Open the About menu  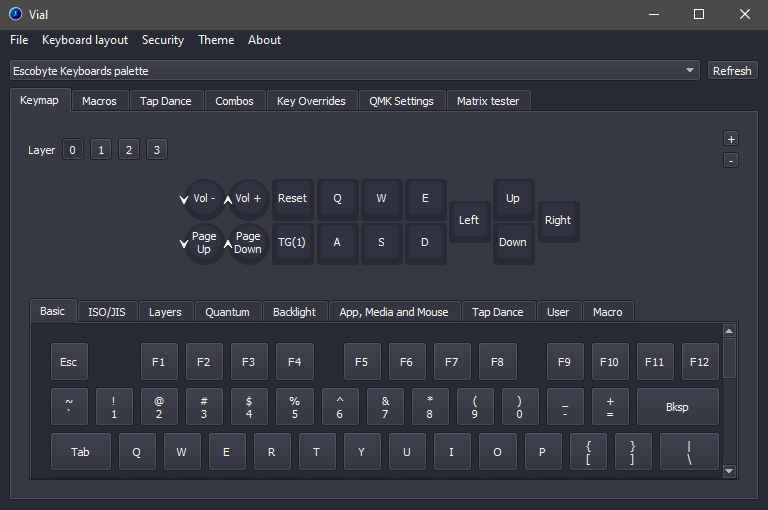click(x=264, y=40)
